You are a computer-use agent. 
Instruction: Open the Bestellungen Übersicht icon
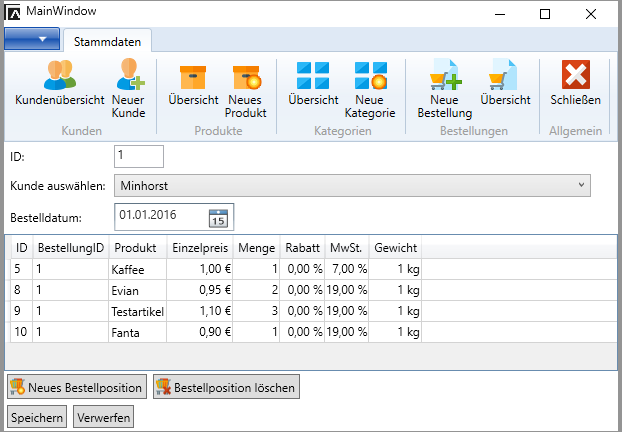(504, 77)
